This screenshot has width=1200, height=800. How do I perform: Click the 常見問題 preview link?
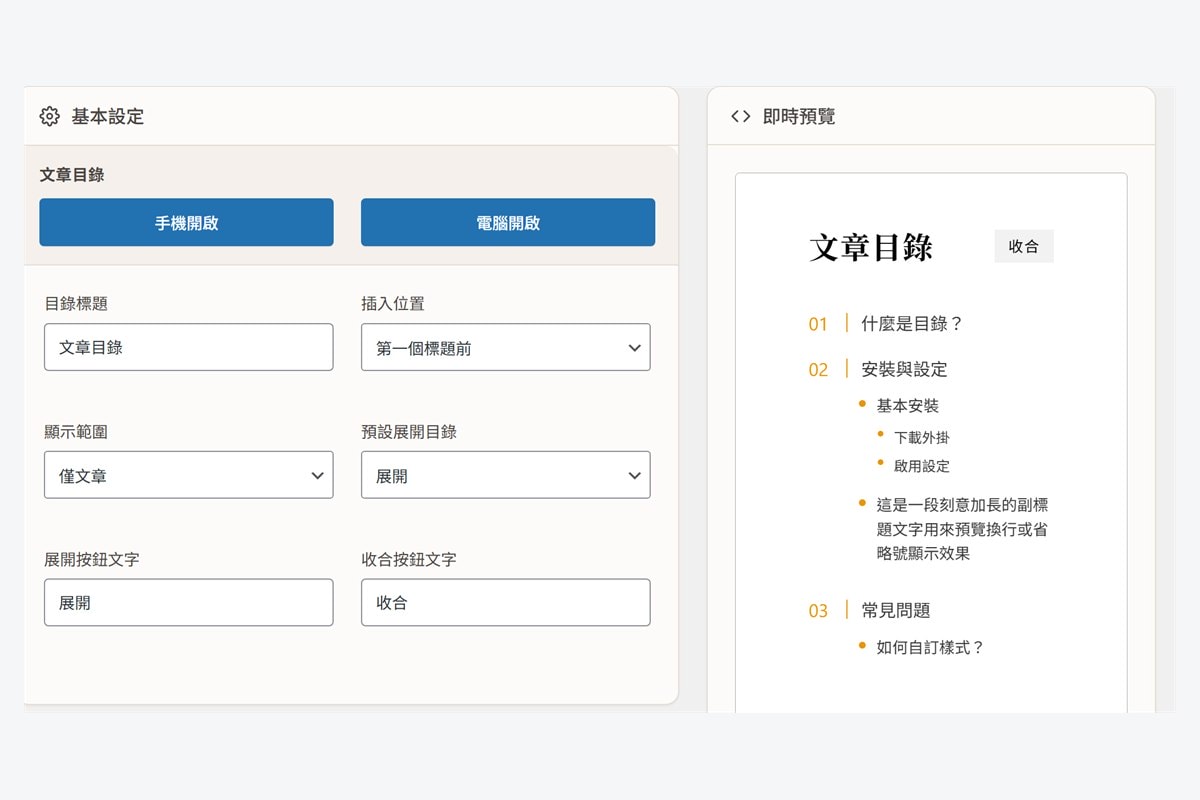pyautogui.click(x=896, y=610)
